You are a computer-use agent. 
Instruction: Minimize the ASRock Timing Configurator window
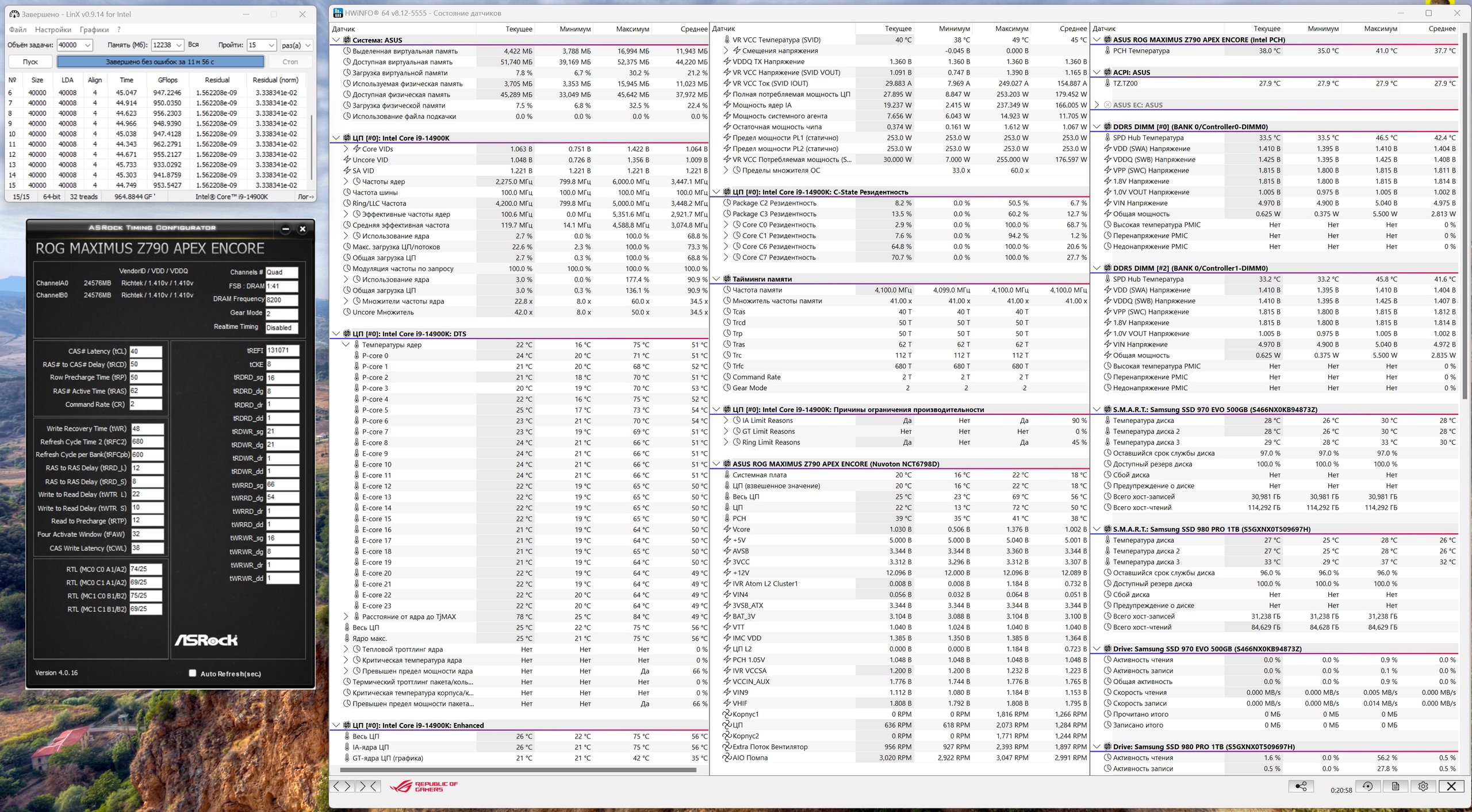coord(285,229)
